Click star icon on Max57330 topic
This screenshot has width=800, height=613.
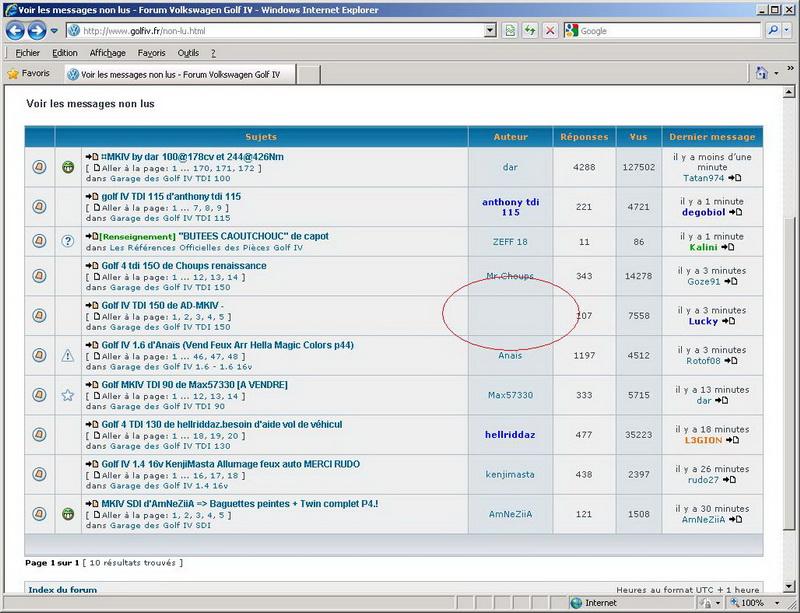[68, 395]
